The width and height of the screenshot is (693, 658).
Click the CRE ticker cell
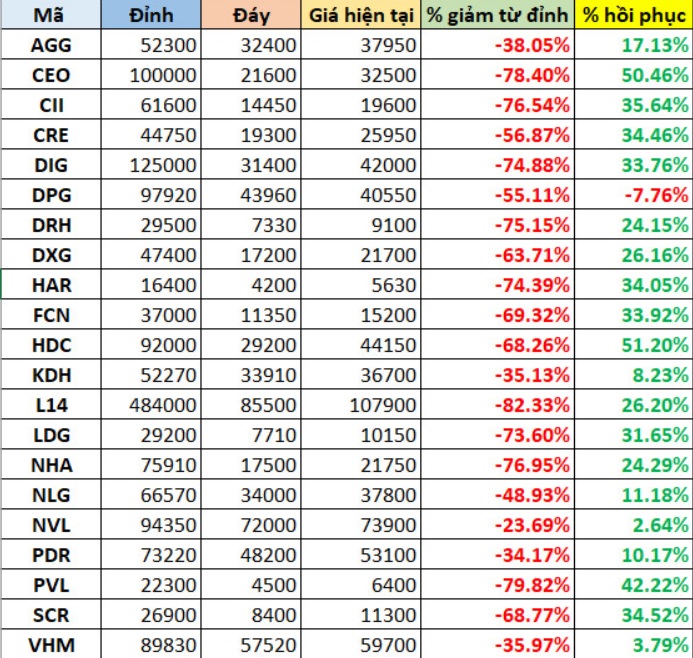pos(51,135)
